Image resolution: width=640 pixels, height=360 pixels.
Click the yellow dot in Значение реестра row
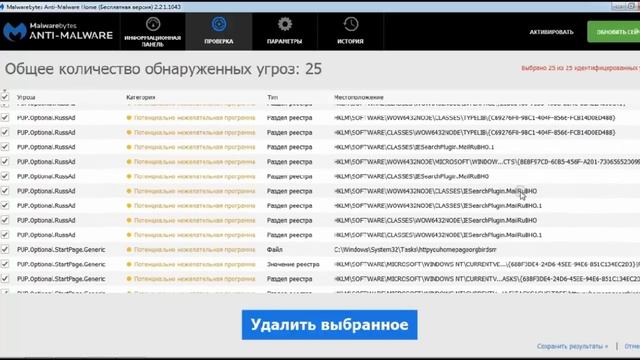tap(129, 264)
